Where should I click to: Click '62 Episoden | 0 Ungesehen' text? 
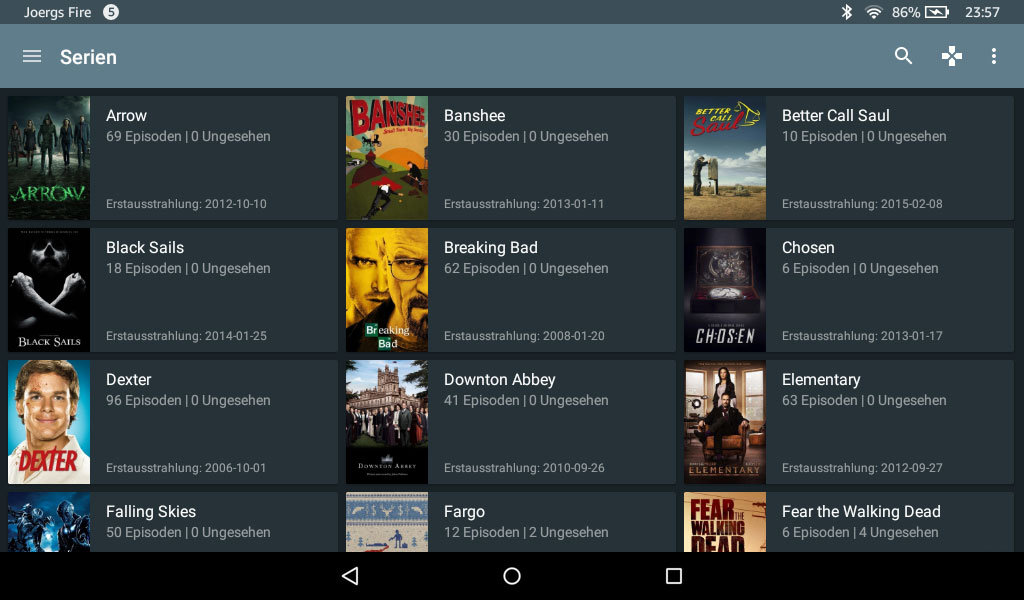click(x=526, y=268)
